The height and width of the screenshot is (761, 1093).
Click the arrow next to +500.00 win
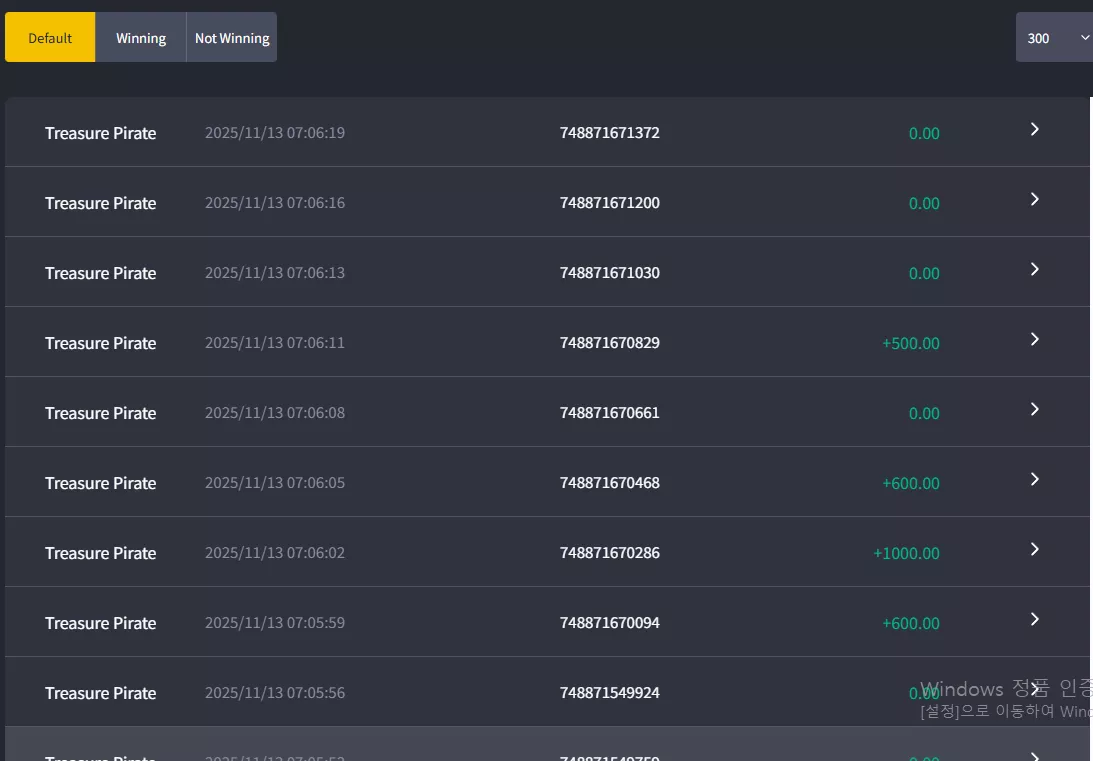pyautogui.click(x=1034, y=339)
